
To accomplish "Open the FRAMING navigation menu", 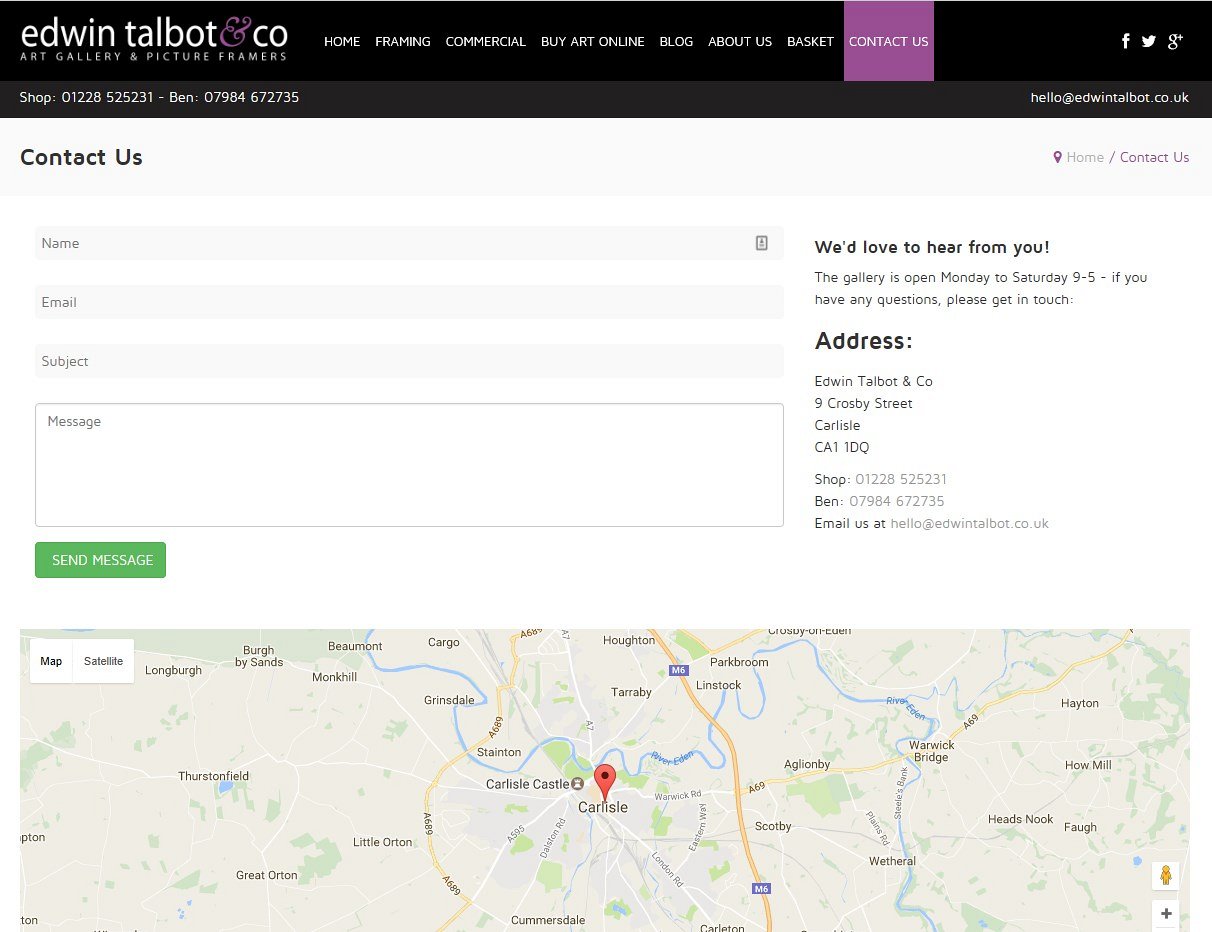I will [x=403, y=41].
